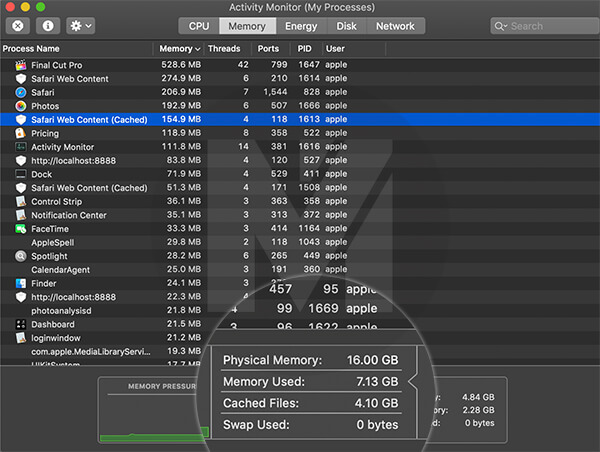Open the gear actions dropdown
This screenshot has height=452, width=600.
click(x=80, y=26)
